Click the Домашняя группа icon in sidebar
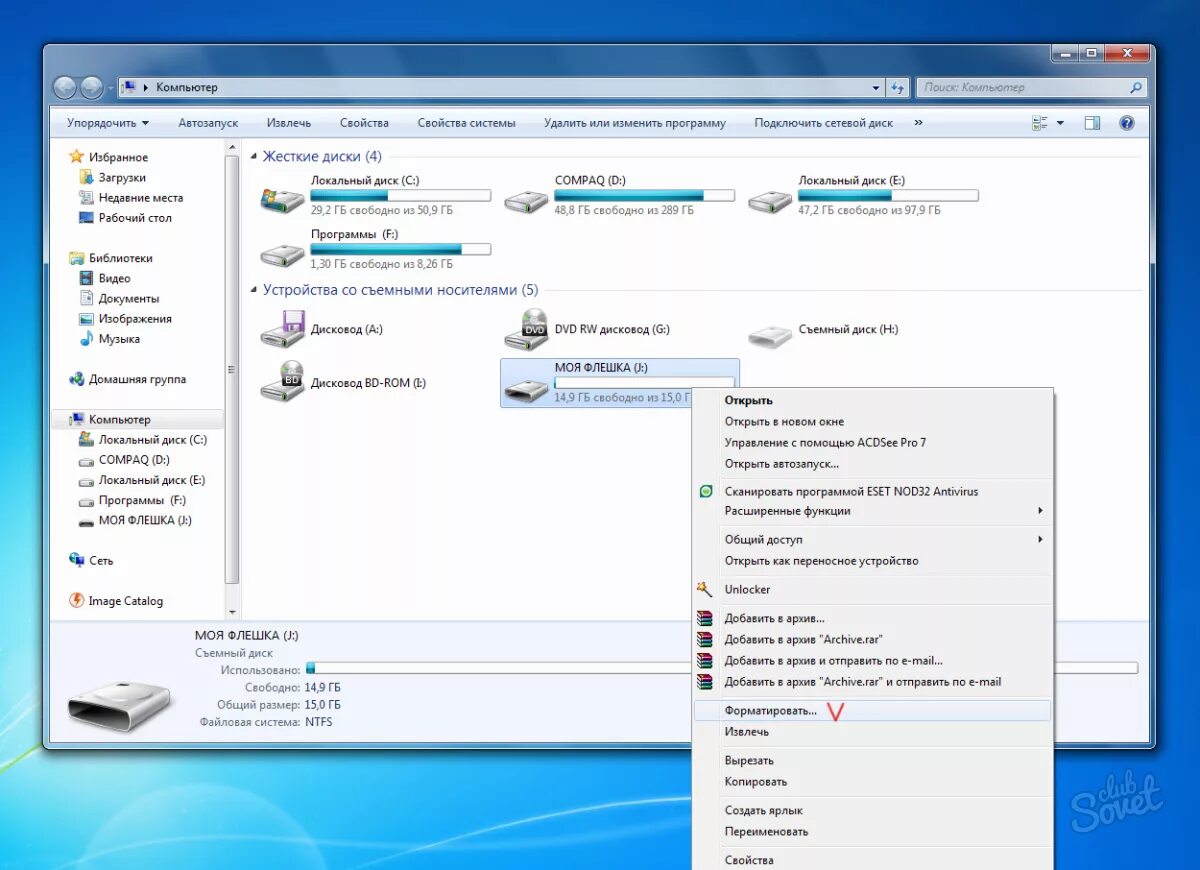 (x=77, y=379)
